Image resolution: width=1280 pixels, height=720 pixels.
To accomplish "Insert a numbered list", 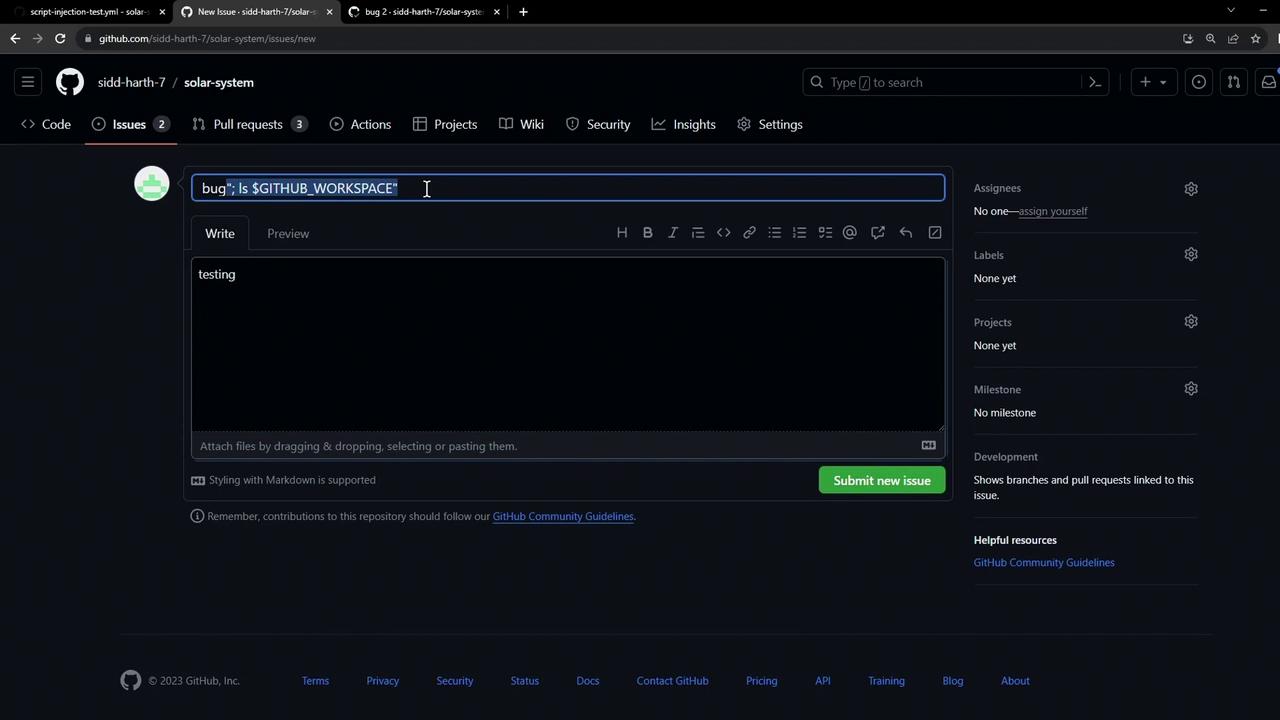I will click(x=799, y=233).
